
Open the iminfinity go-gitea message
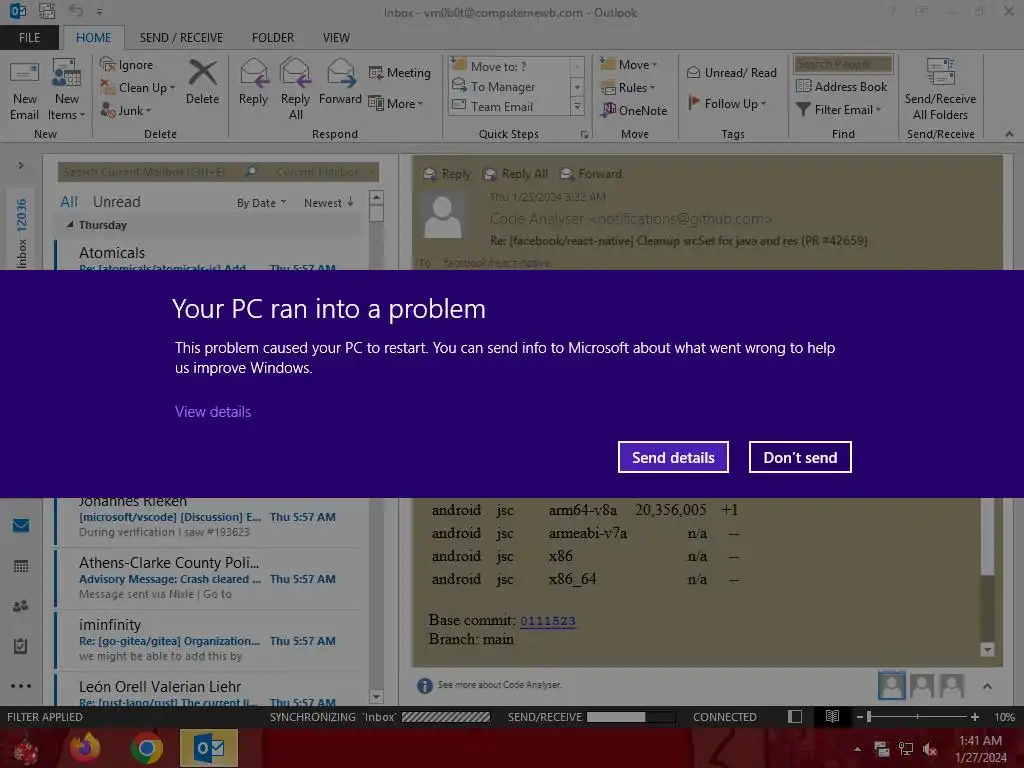pyautogui.click(x=209, y=641)
